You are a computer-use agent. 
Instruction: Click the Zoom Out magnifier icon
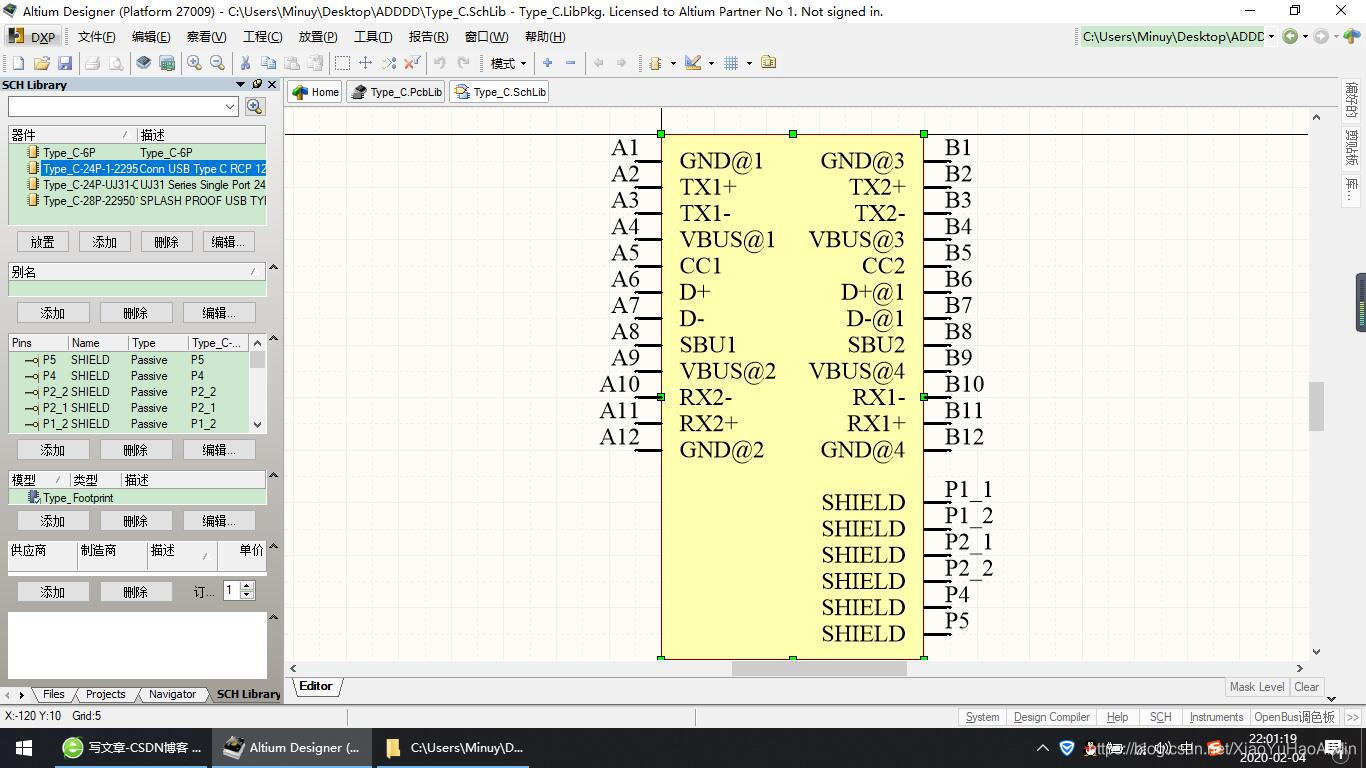click(x=217, y=63)
